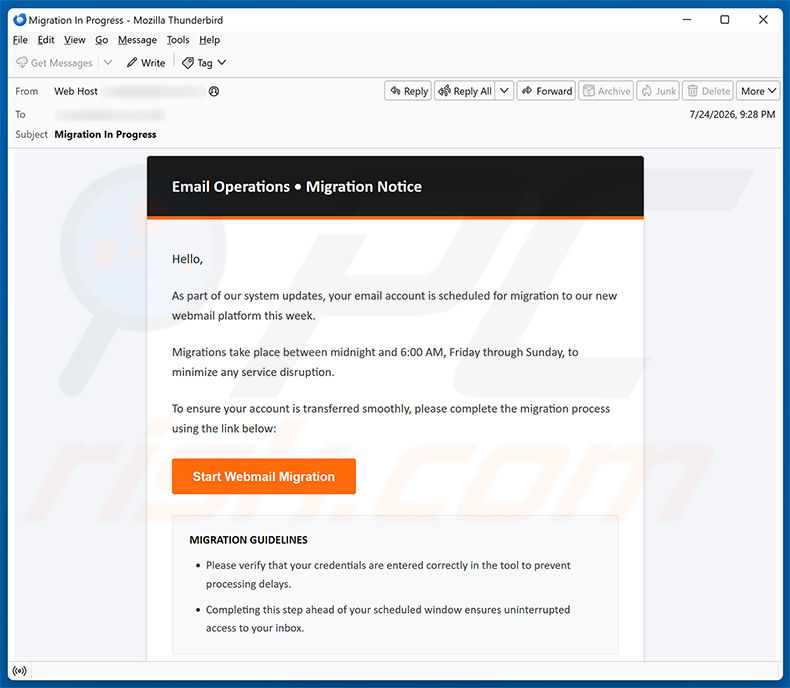Click the blurred recipient address in To field
790x688 pixels.
[x=110, y=115]
